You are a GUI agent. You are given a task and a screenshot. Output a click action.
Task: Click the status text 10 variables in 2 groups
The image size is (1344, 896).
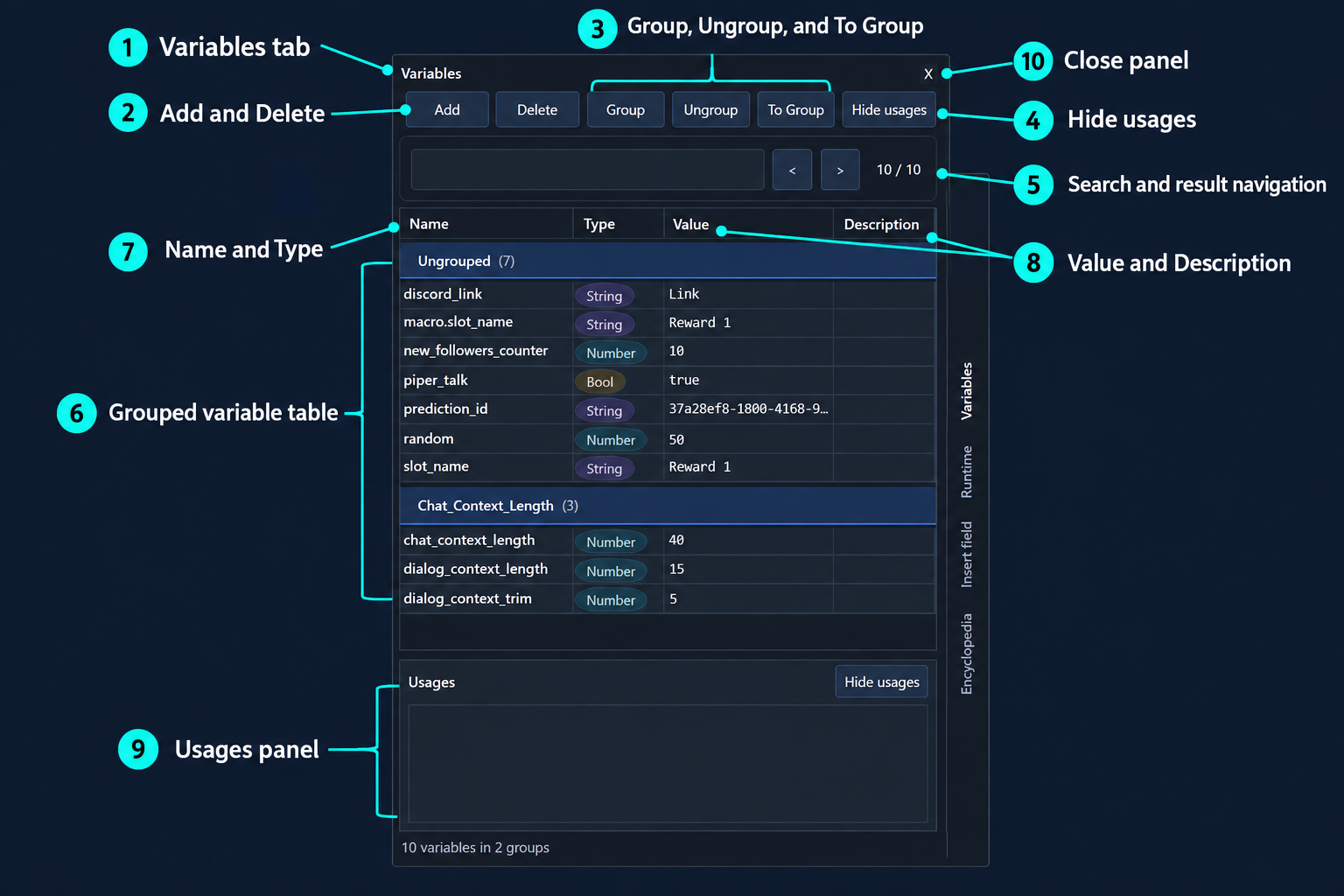pyautogui.click(x=475, y=847)
